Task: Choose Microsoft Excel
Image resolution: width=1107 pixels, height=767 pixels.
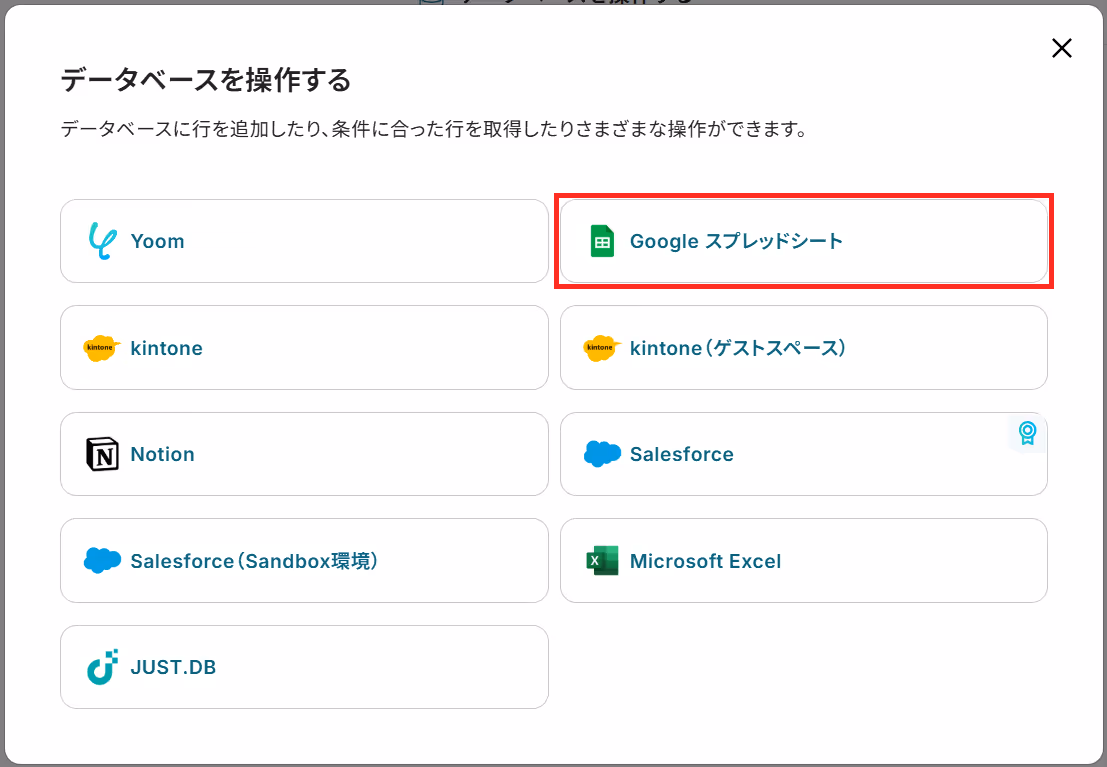Action: pyautogui.click(x=803, y=561)
